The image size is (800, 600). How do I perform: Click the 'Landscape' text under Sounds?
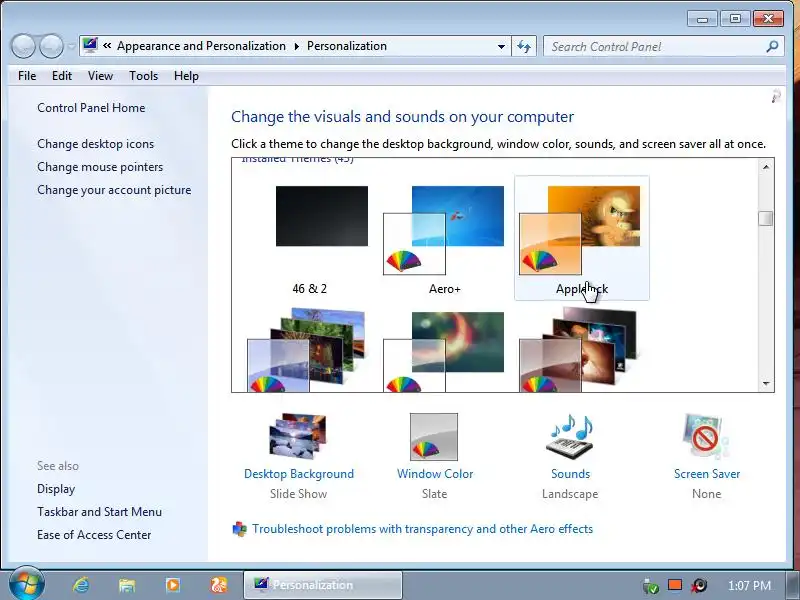[x=570, y=494]
